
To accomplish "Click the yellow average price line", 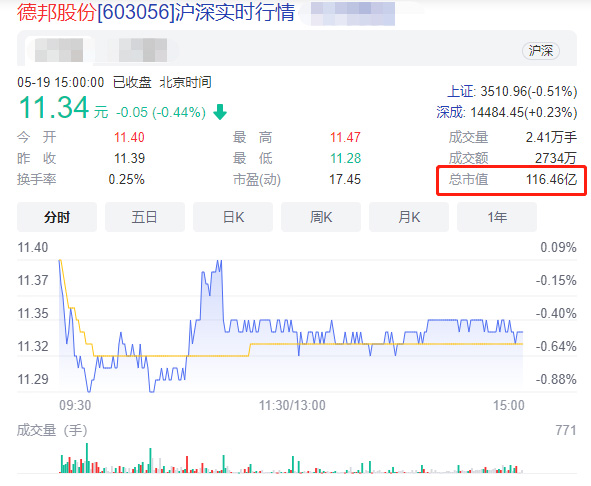I will (384, 344).
